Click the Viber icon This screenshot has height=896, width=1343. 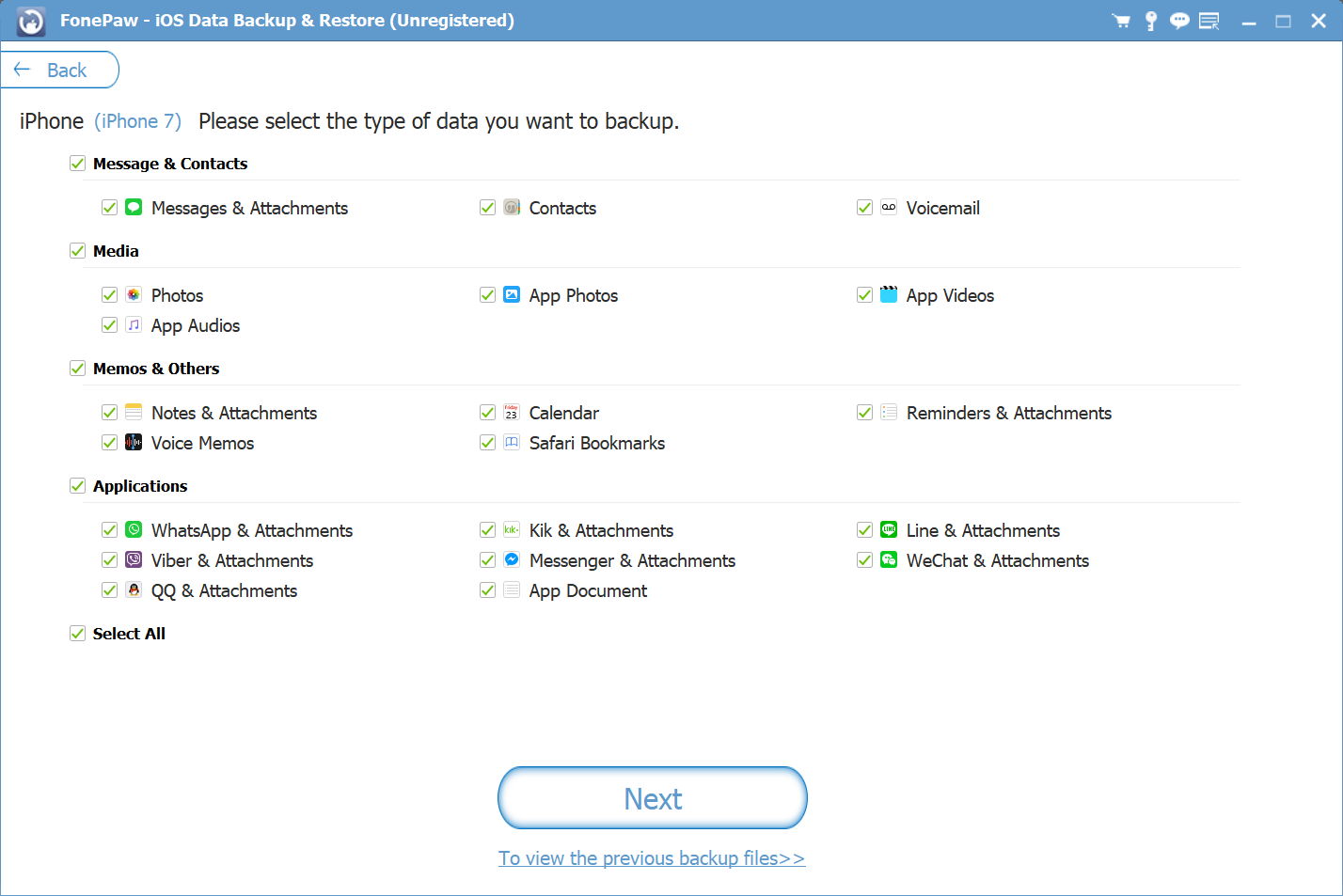coord(134,559)
